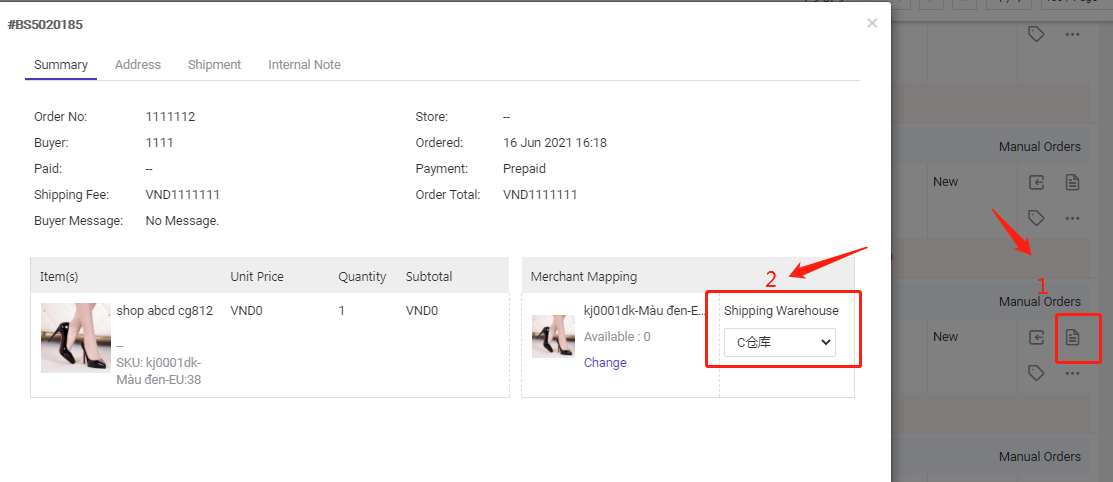Screen dimensions: 1113x482
Task: Click the topmost tag icon in background list
Action: [x=1036, y=33]
